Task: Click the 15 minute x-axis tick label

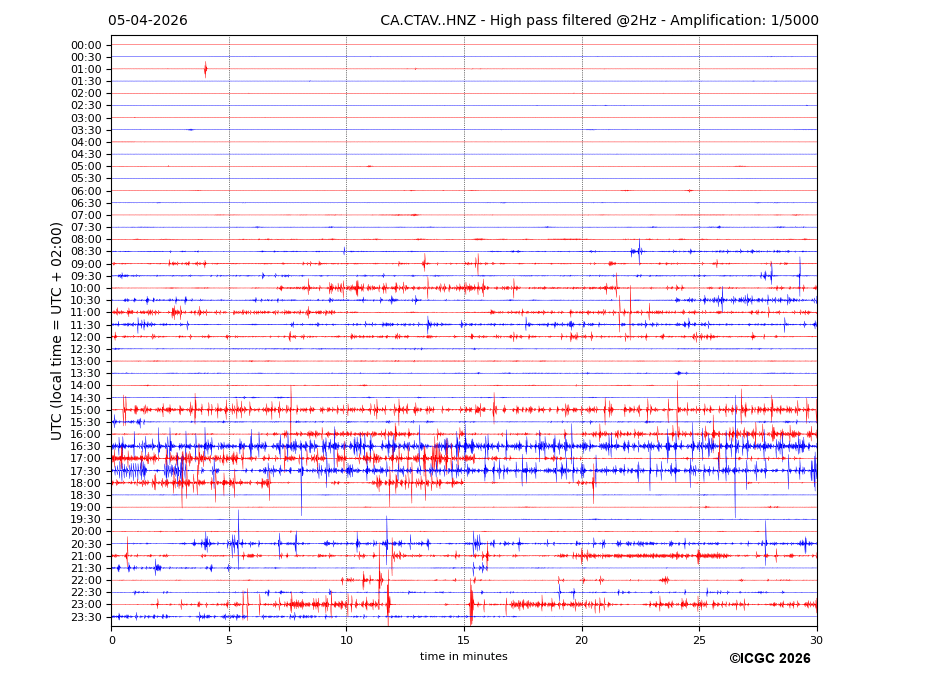Action: 464,640
